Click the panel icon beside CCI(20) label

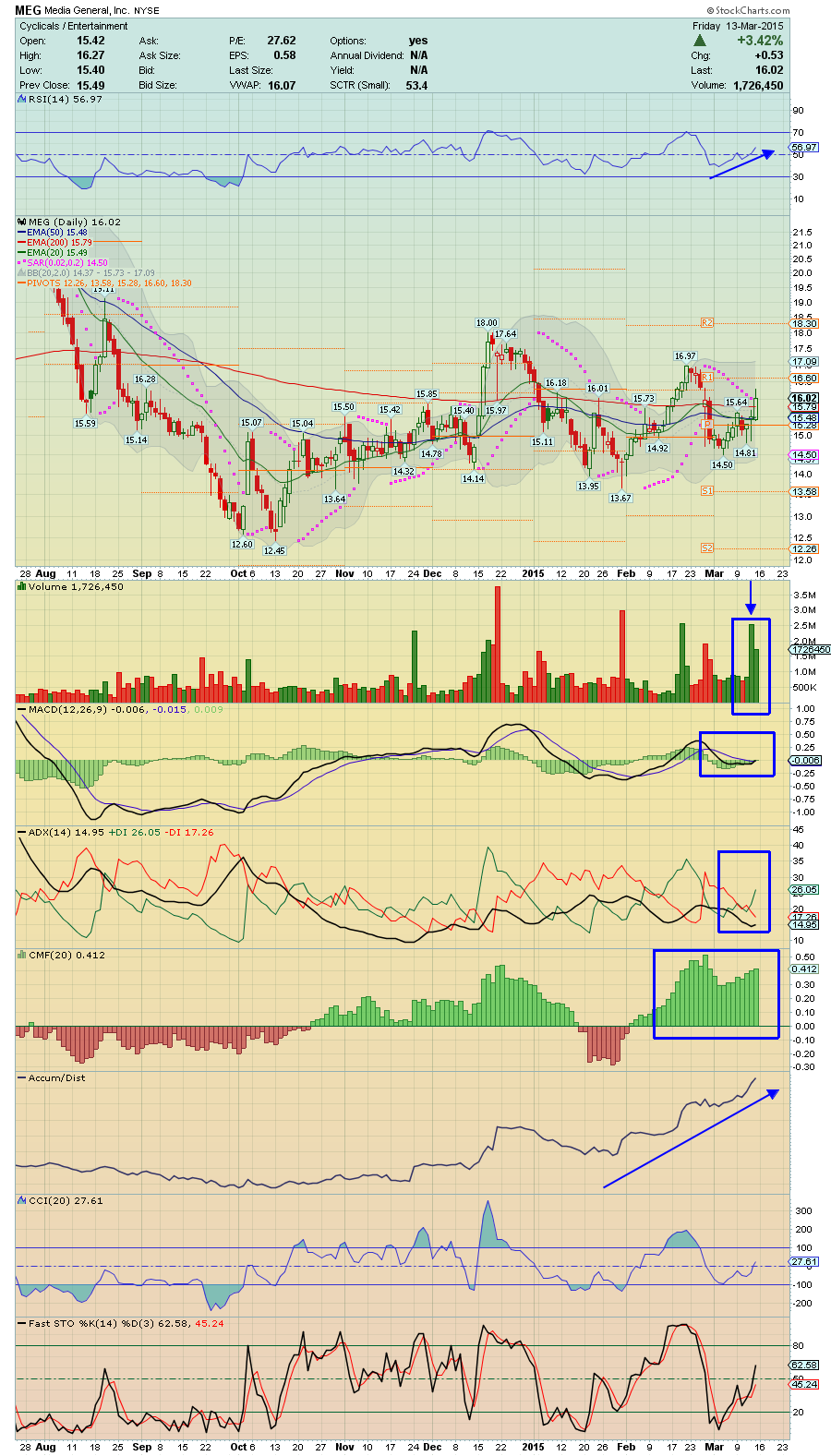click(x=22, y=1200)
